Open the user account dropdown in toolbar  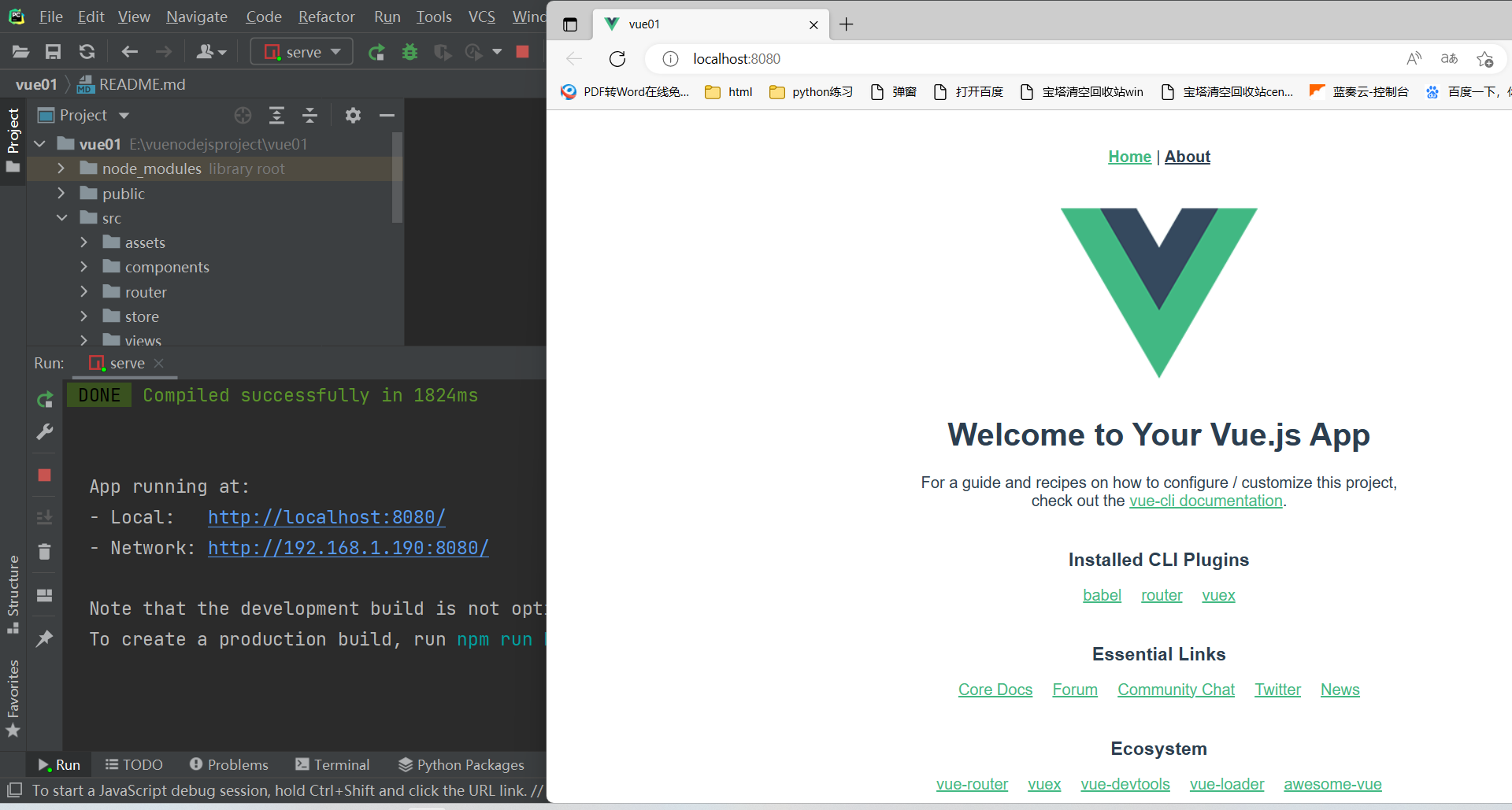[x=211, y=52]
